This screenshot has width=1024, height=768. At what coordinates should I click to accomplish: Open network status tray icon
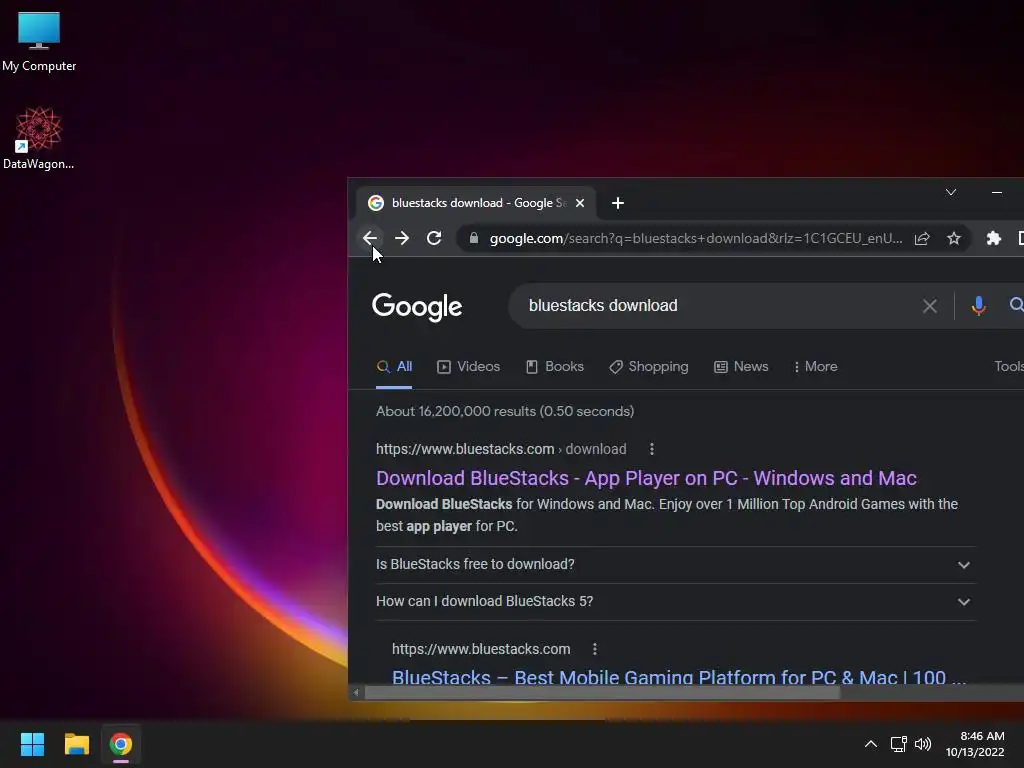[x=899, y=744]
